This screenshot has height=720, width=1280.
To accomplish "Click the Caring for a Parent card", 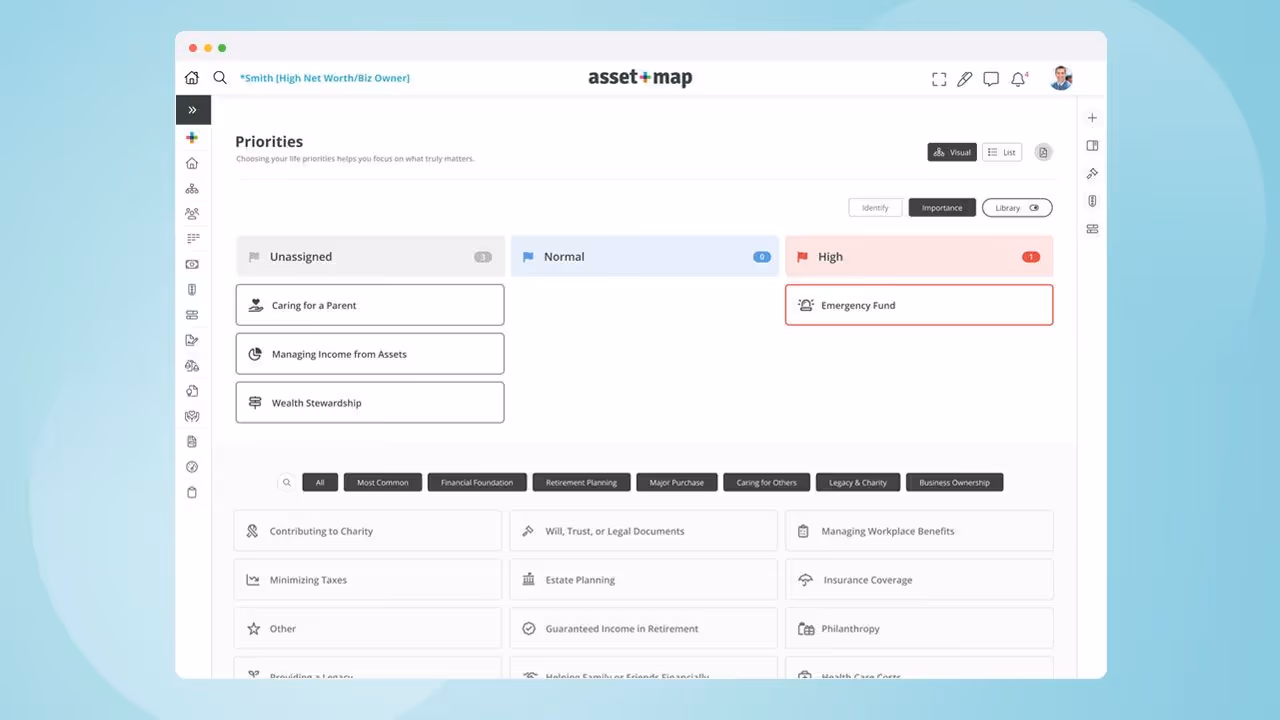I will pyautogui.click(x=369, y=305).
